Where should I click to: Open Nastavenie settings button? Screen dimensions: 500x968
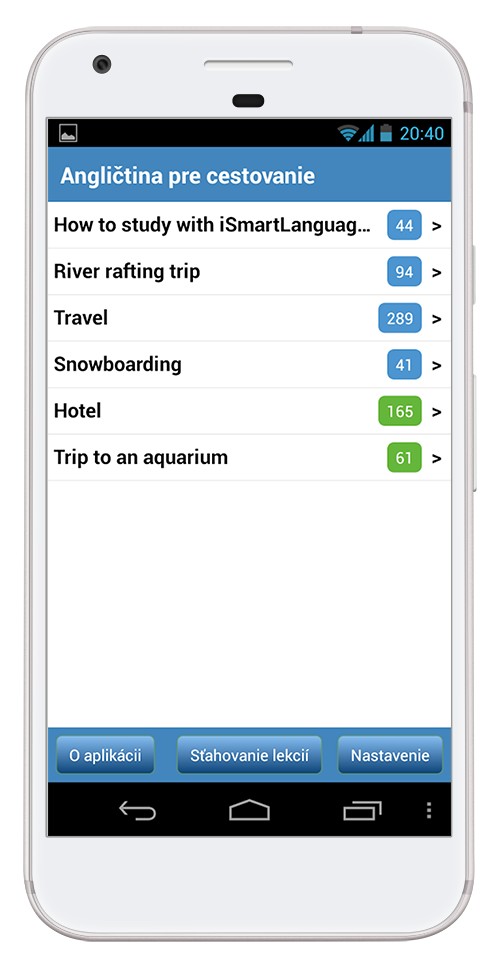pyautogui.click(x=390, y=755)
